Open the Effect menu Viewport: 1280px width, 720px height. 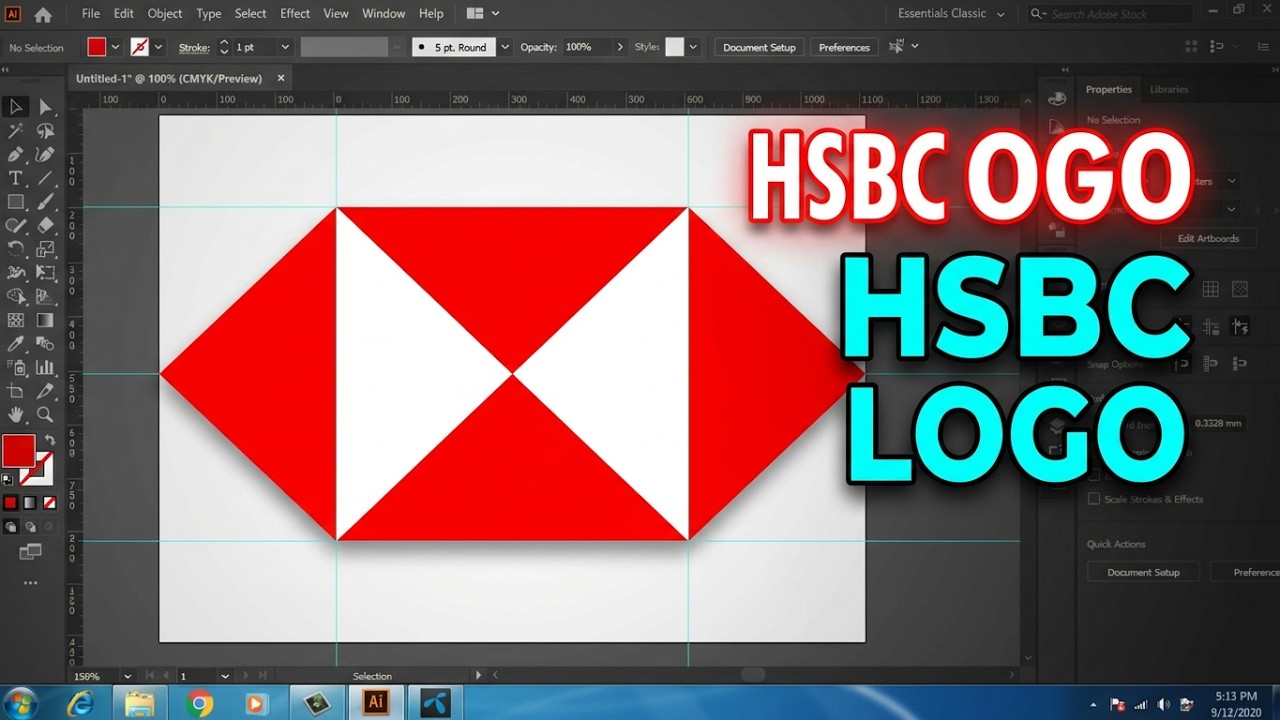[295, 14]
